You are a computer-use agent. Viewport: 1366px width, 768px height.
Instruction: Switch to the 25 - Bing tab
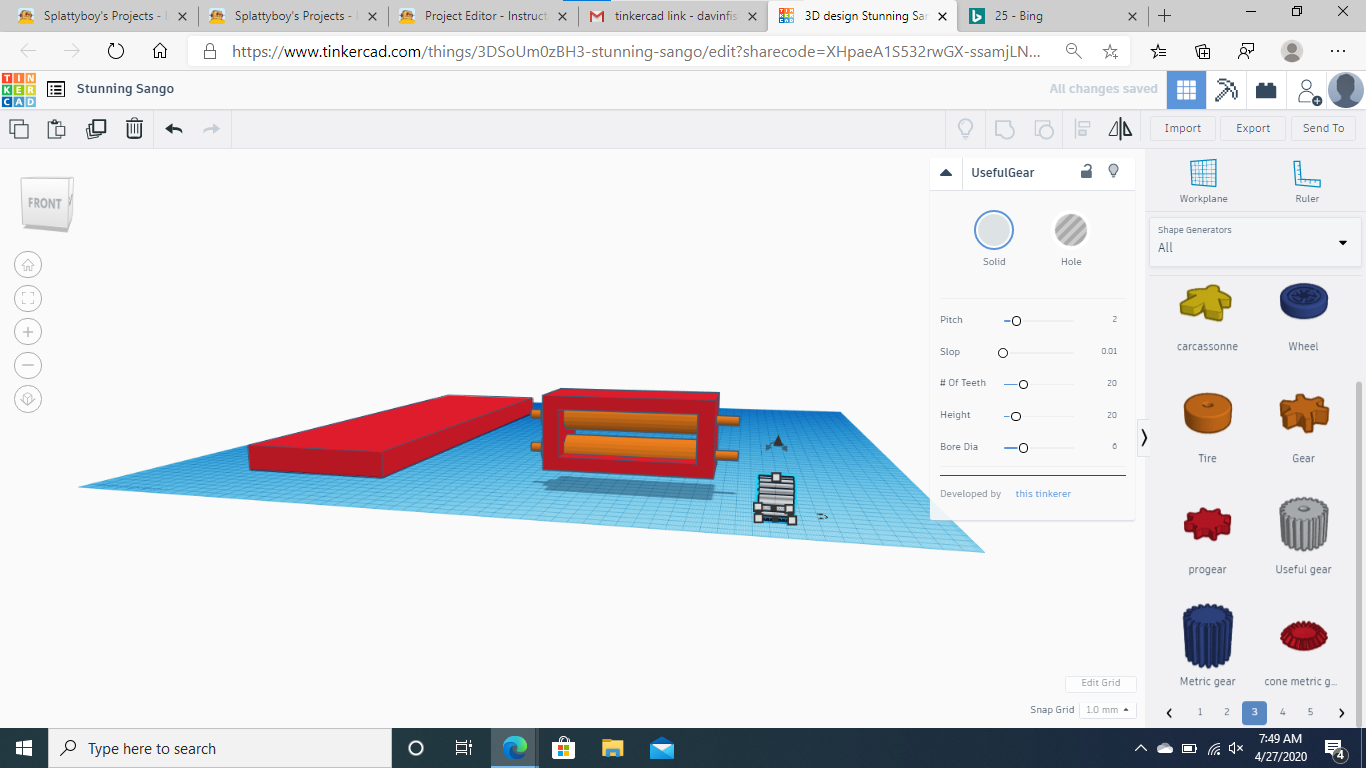click(x=1052, y=17)
